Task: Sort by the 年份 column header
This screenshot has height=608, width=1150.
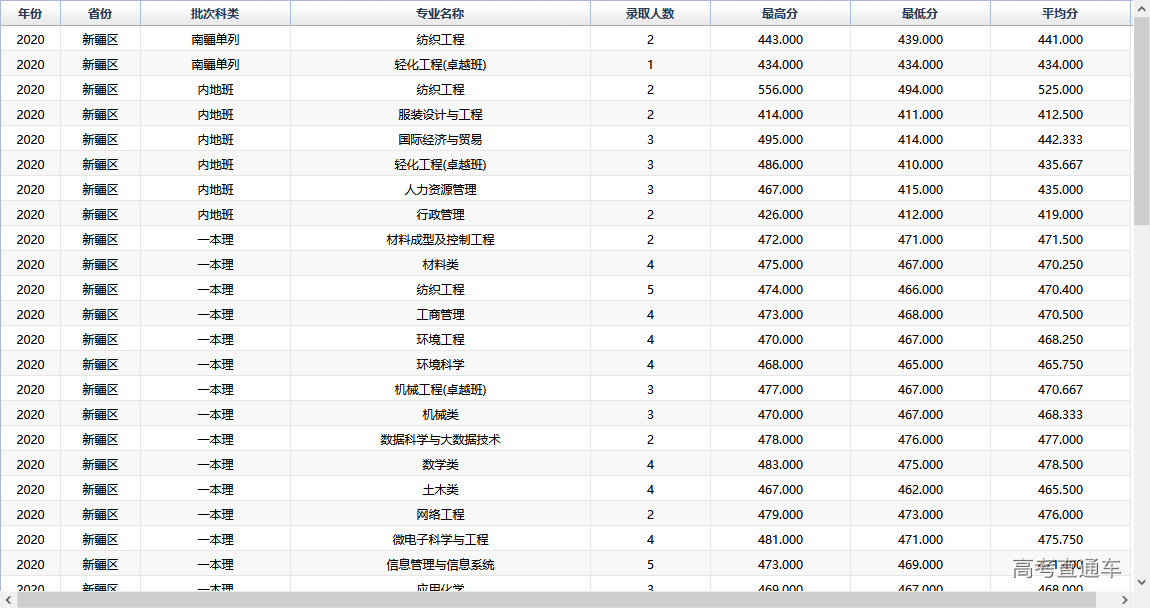Action: [x=30, y=14]
